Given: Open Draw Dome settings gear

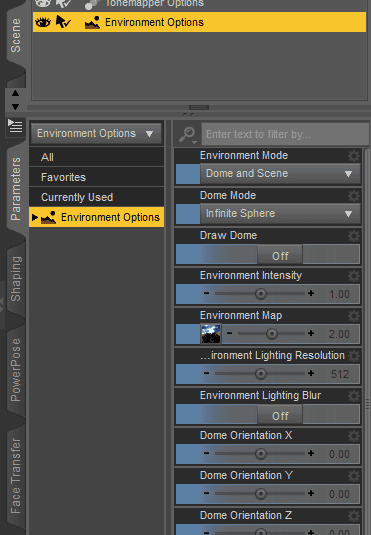Looking at the screenshot, I should (x=354, y=235).
